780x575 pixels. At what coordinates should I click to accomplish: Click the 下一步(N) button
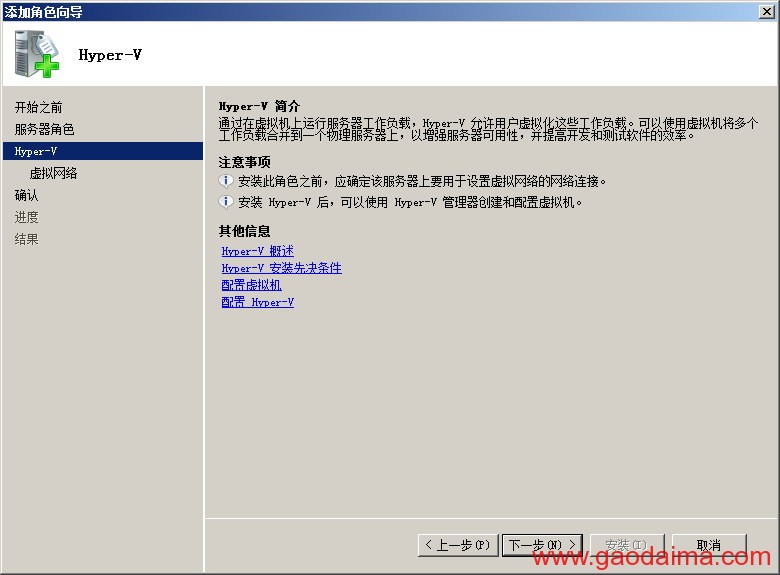point(542,545)
